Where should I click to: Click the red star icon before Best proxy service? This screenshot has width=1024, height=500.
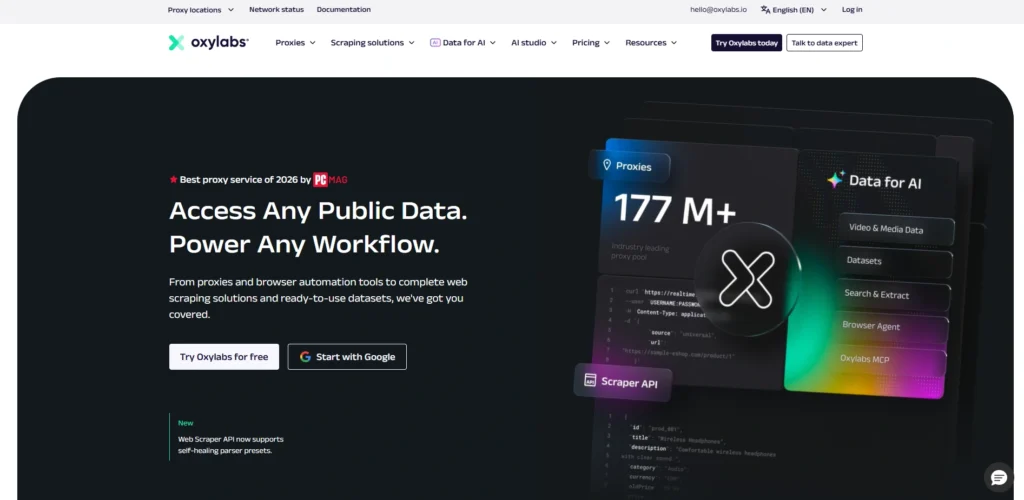point(173,180)
